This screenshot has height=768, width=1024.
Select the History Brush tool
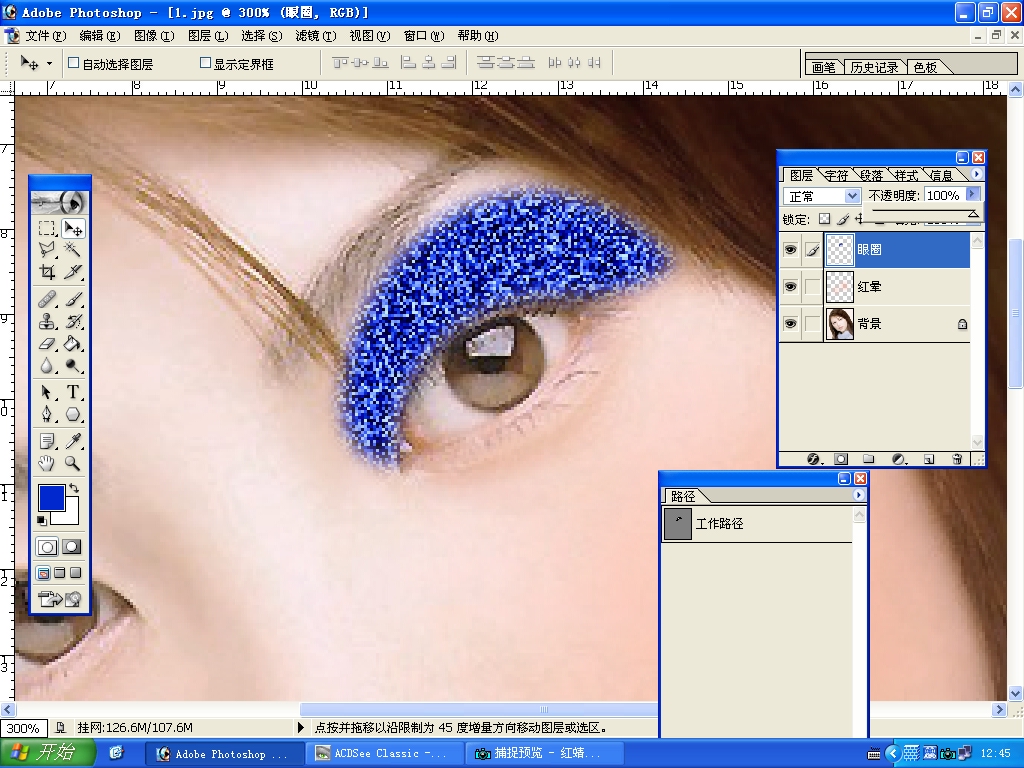point(72,321)
